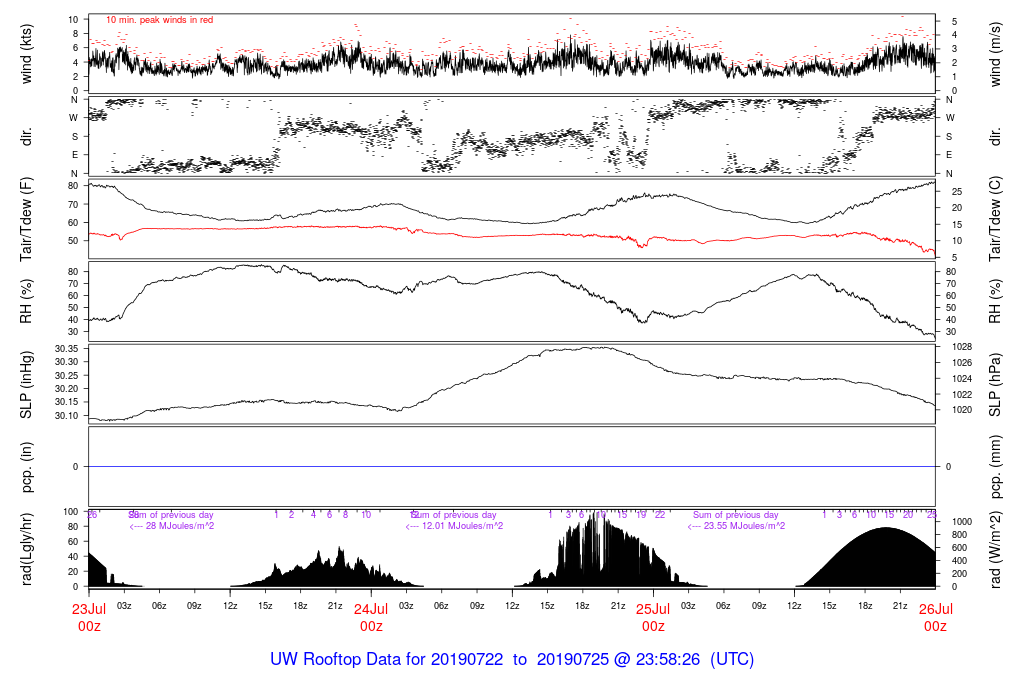Click the 'SLP (inHg)' axis label
Viewport: 1024px width, 700px height.
click(x=26, y=384)
